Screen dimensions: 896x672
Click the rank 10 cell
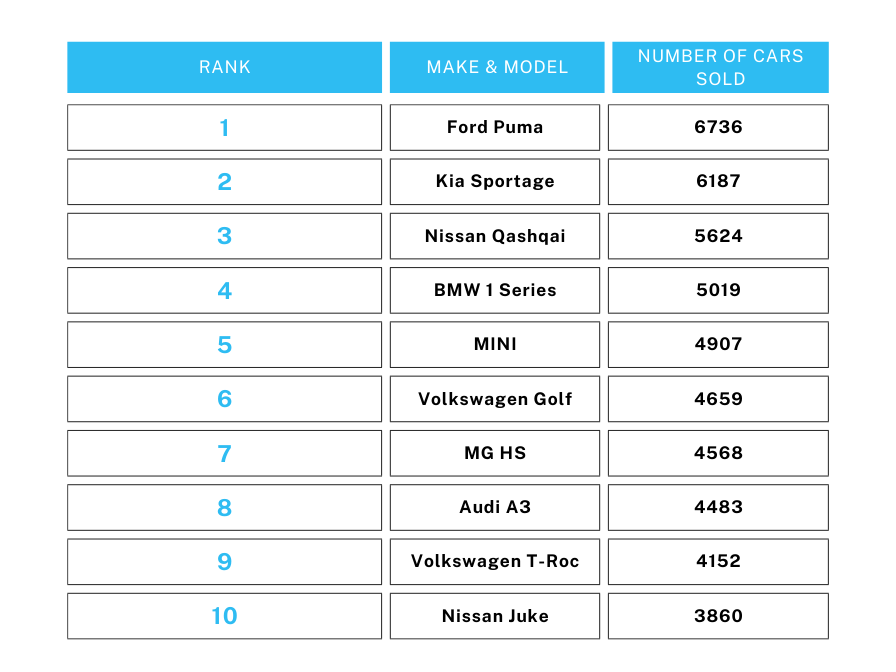coord(225,616)
